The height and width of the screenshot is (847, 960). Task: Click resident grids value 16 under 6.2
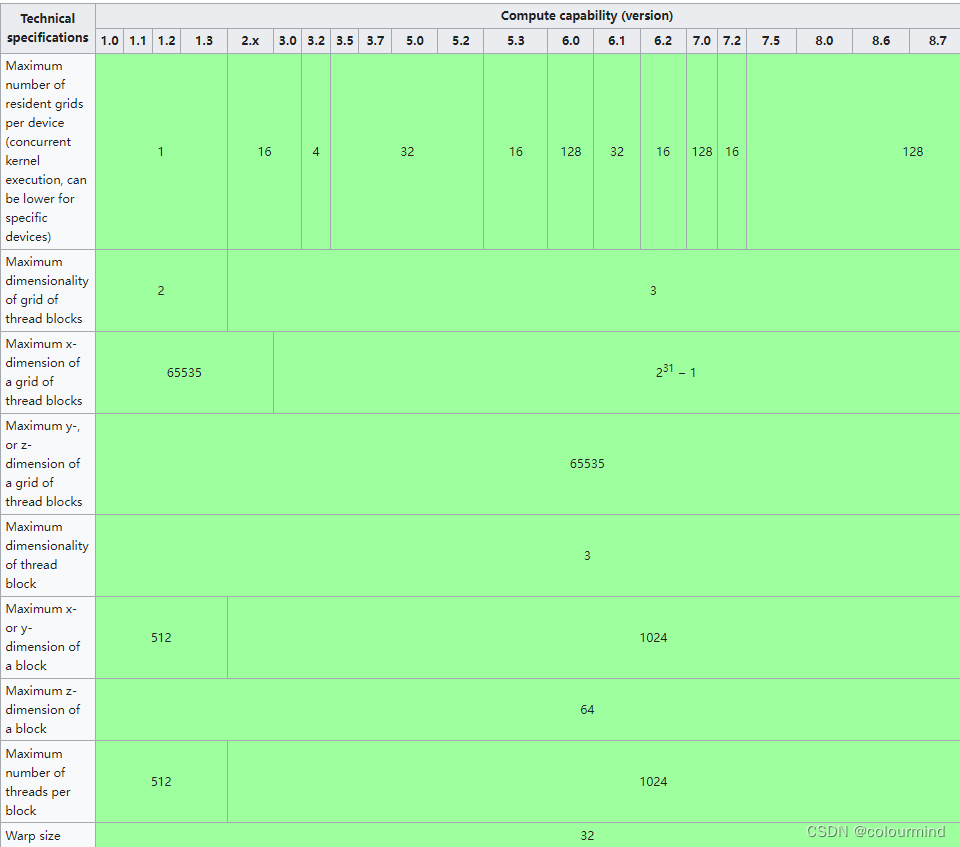click(663, 151)
